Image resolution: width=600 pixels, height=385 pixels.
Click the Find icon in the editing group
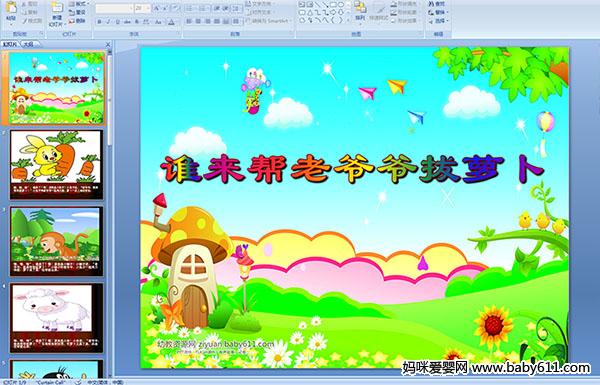tap(439, 4)
